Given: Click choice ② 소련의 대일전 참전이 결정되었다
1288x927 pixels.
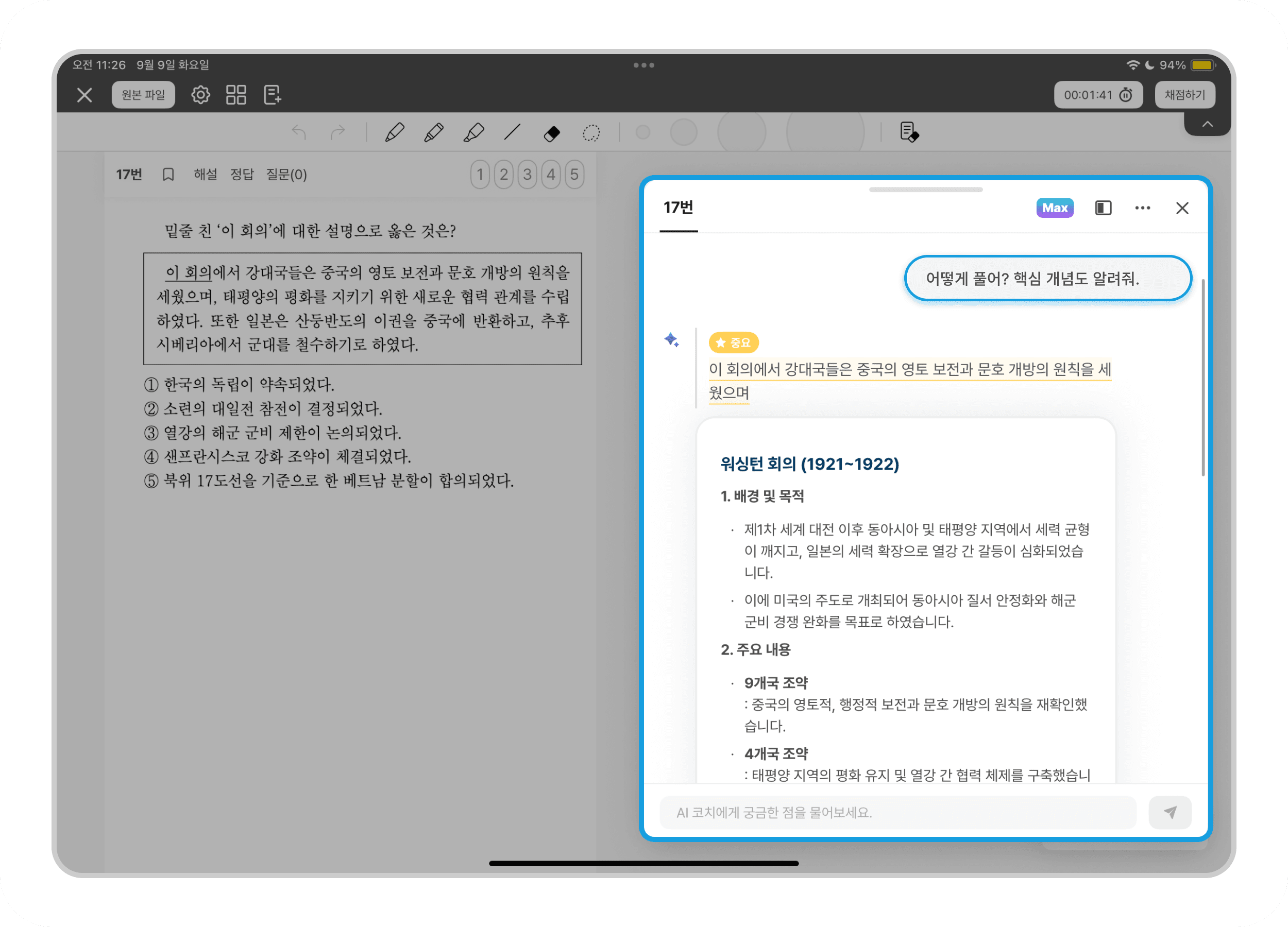Looking at the screenshot, I should 263,409.
